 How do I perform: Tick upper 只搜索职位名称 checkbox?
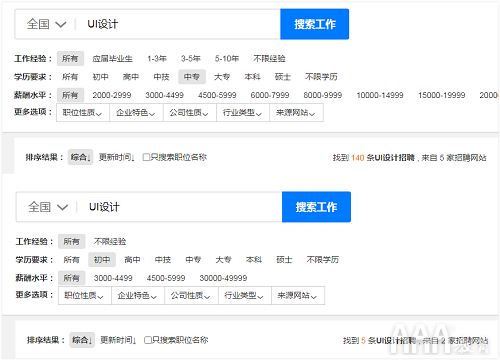click(x=146, y=157)
